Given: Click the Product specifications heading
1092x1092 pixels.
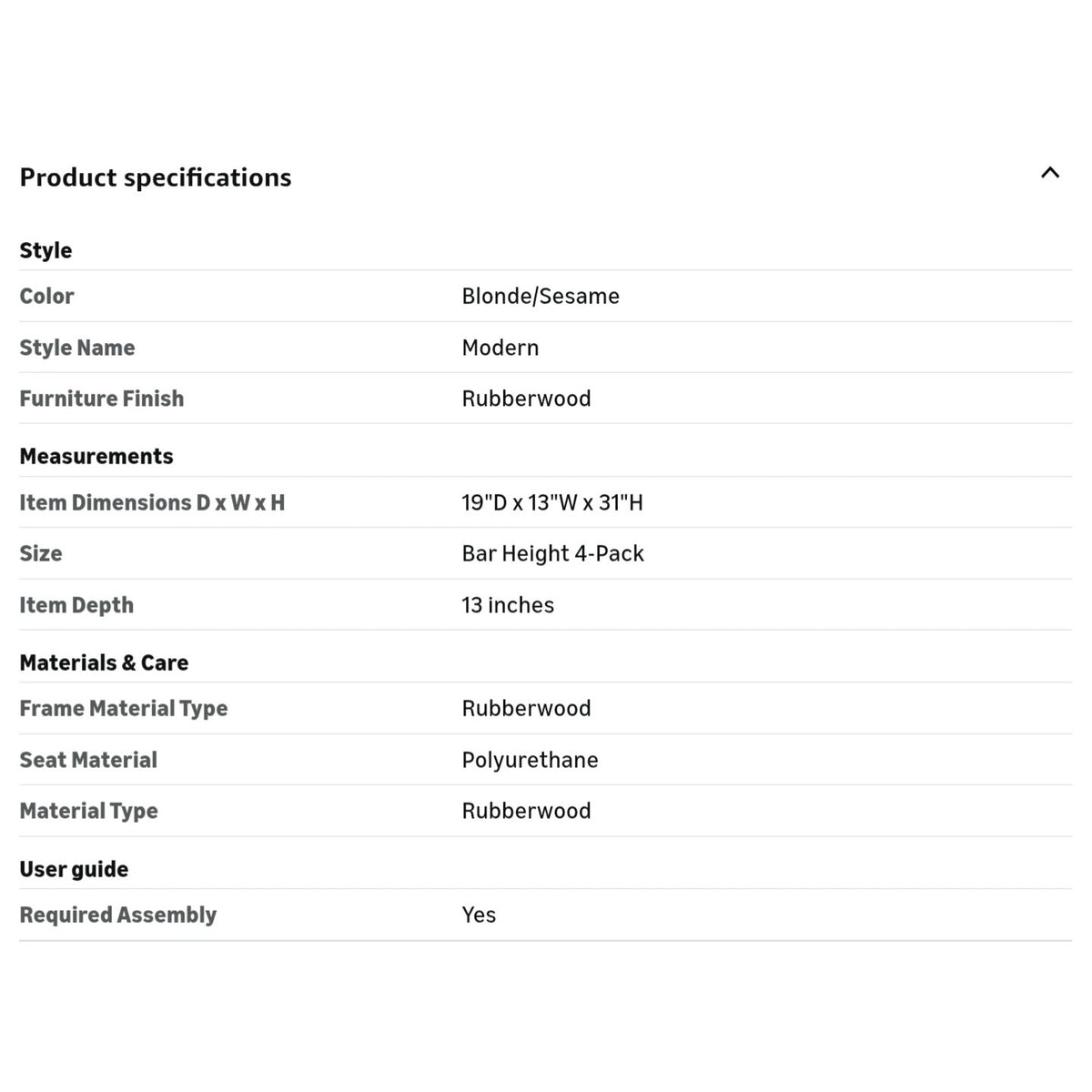Looking at the screenshot, I should pos(156,177).
